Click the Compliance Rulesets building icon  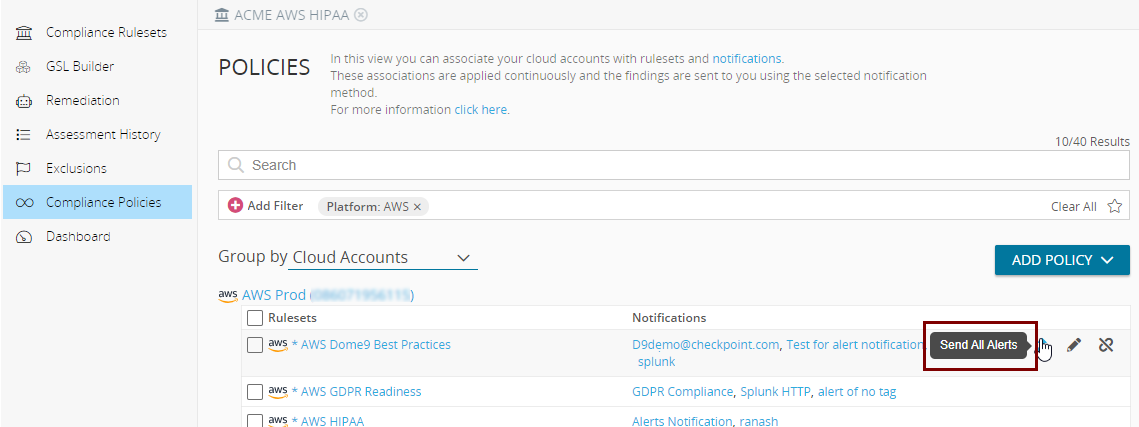pos(24,33)
